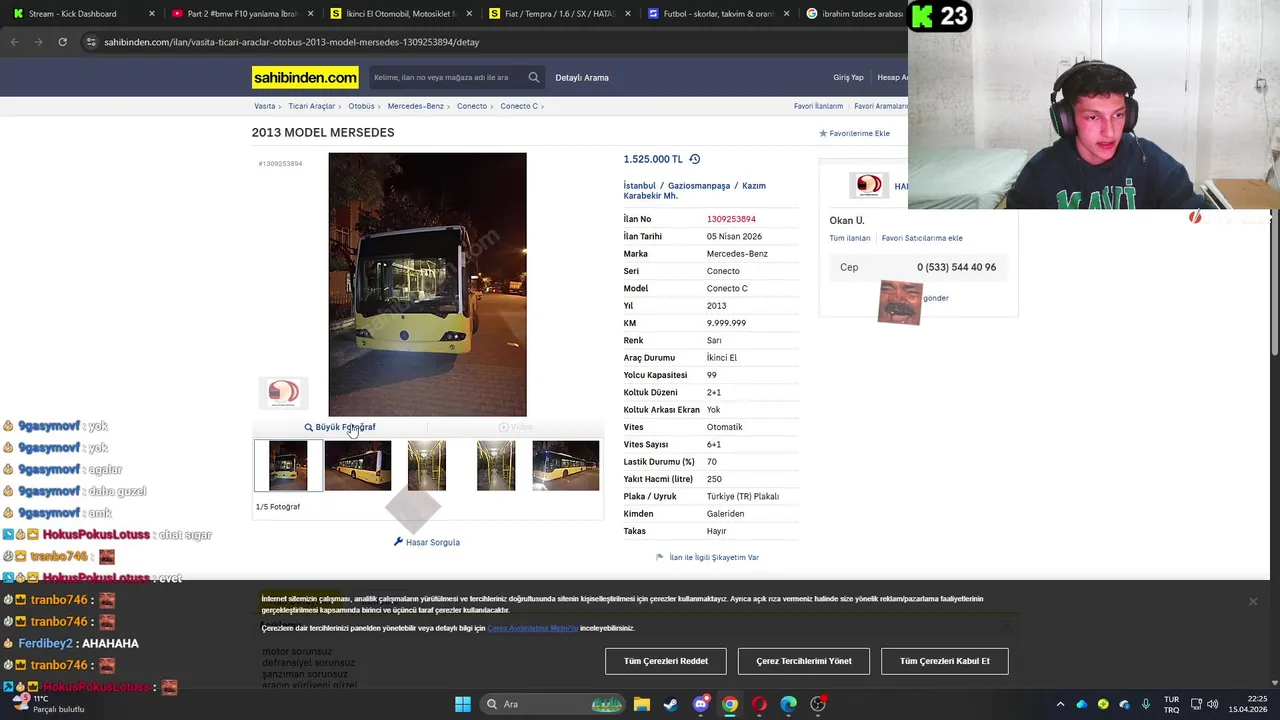1280x720 pixels.
Task: Switch to Futbol - skorlar tab
Action: click(718, 14)
